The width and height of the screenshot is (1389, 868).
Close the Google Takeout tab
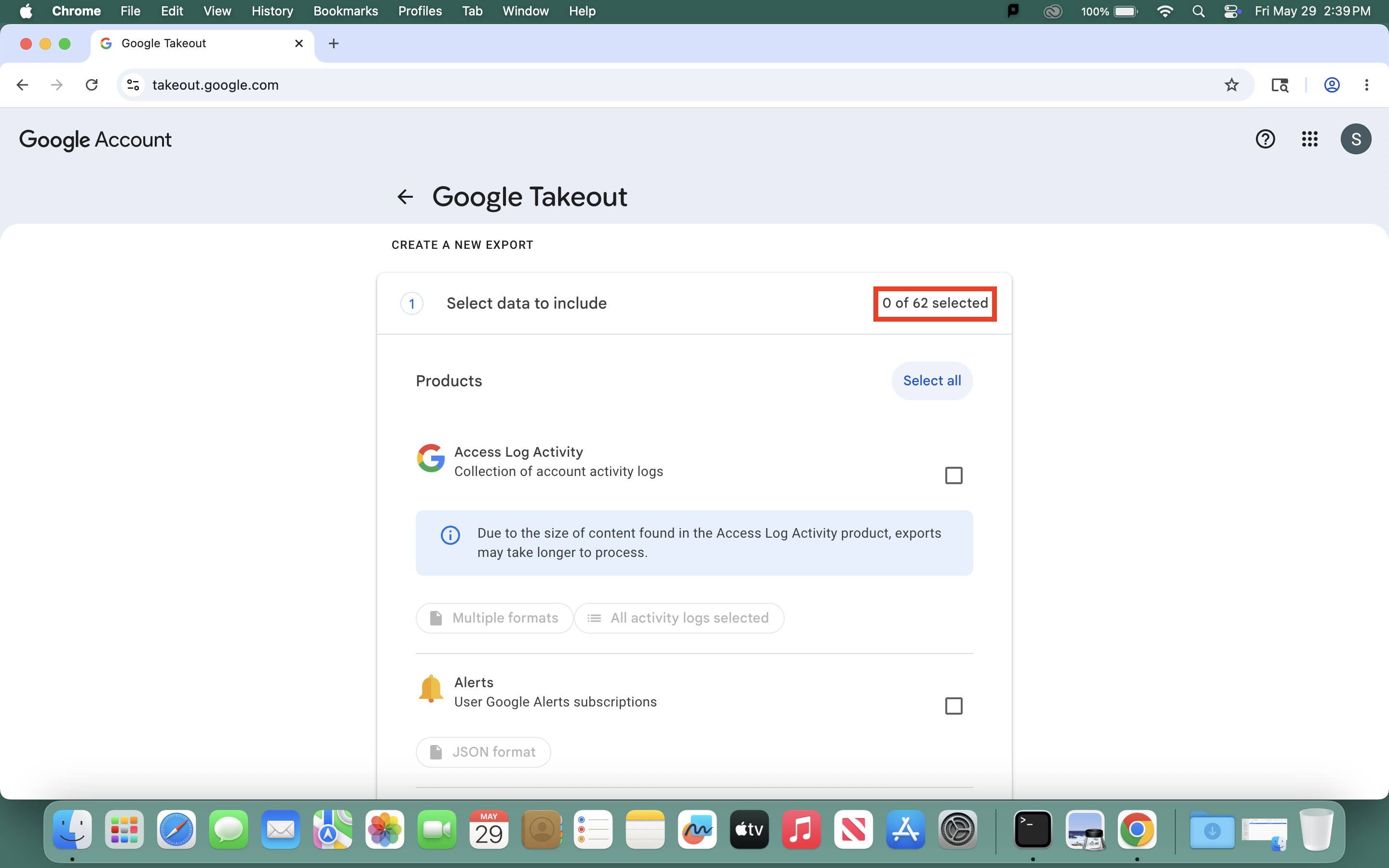[x=299, y=43]
